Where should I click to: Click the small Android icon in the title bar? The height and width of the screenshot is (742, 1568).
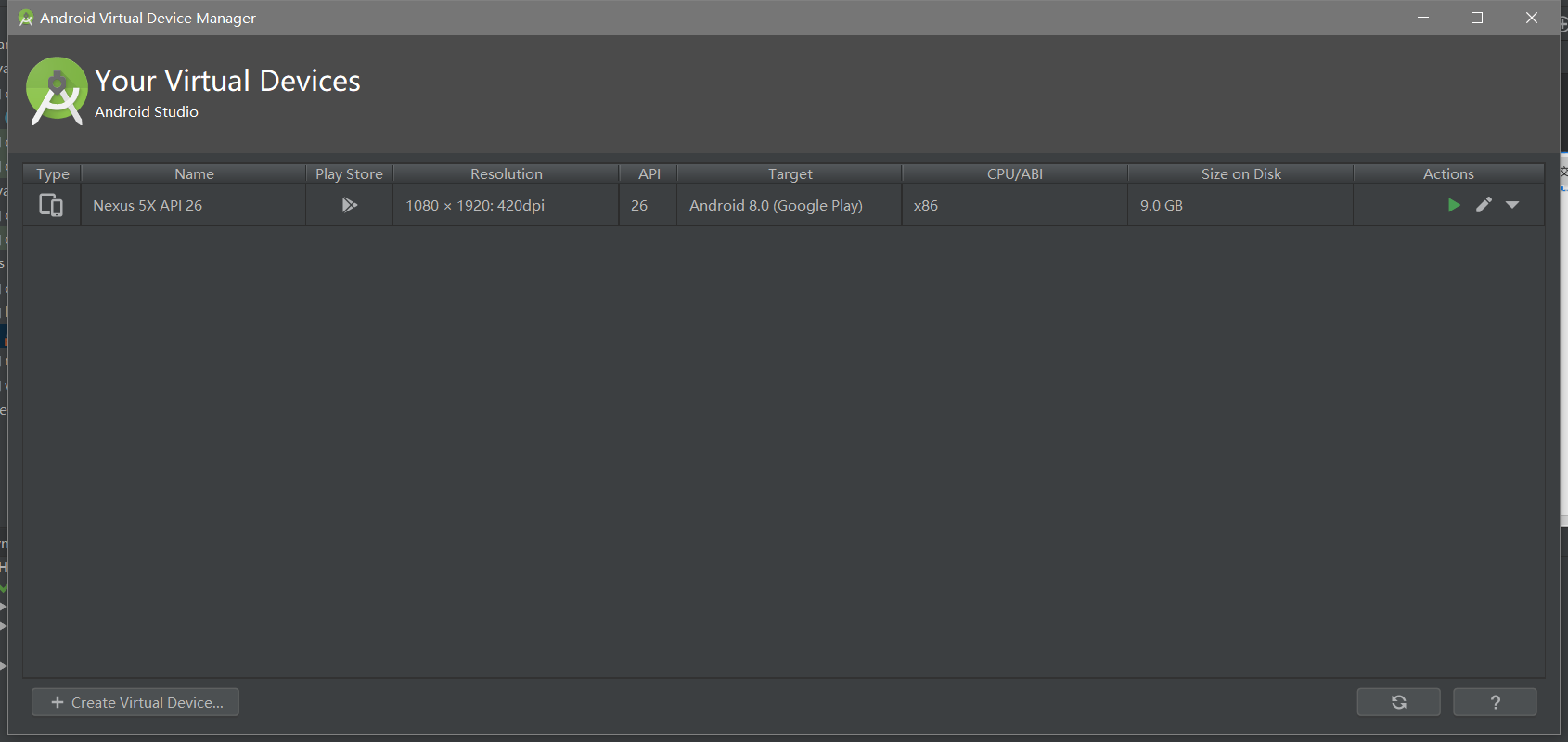coord(25,18)
